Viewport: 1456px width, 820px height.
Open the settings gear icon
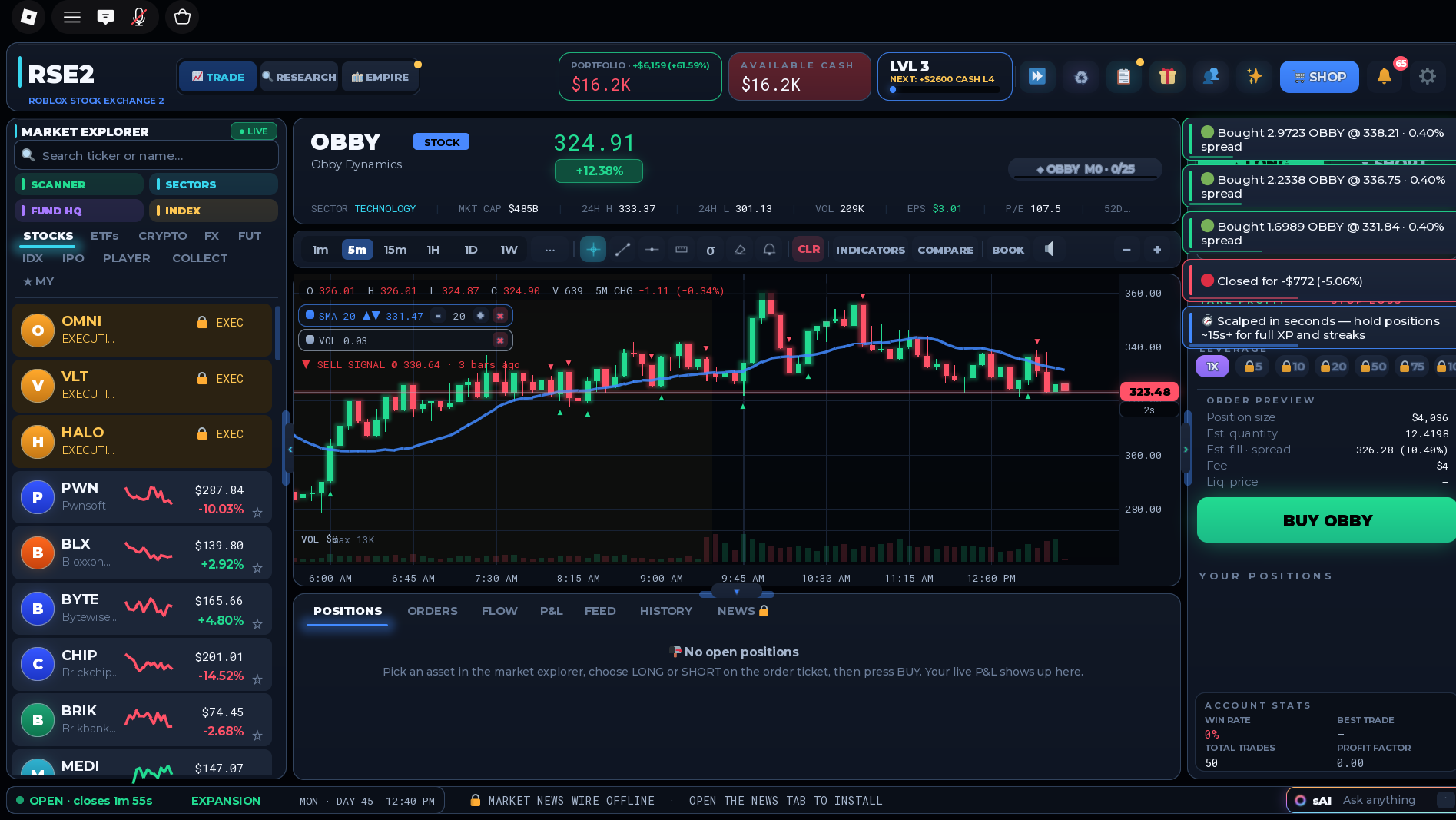1428,76
